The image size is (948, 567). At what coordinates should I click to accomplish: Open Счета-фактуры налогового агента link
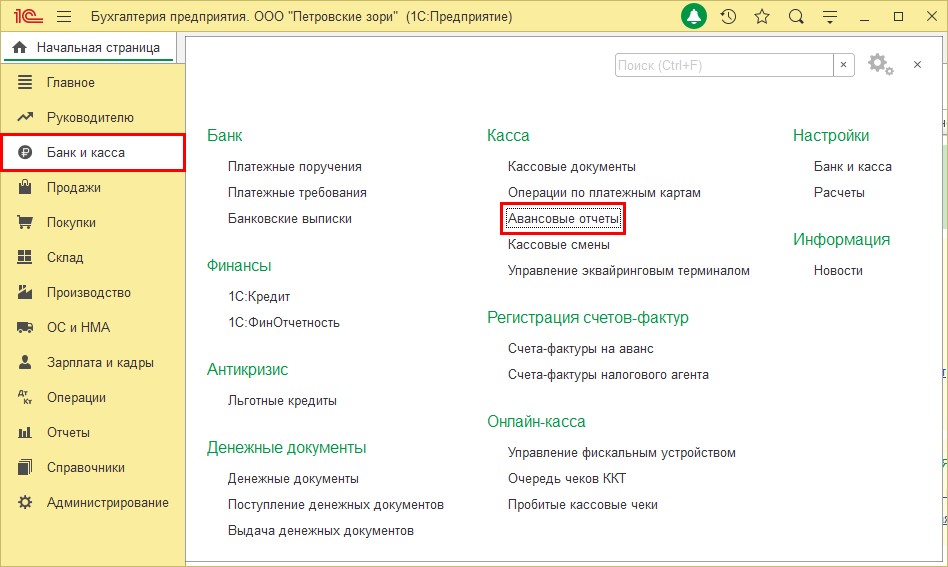[x=608, y=375]
